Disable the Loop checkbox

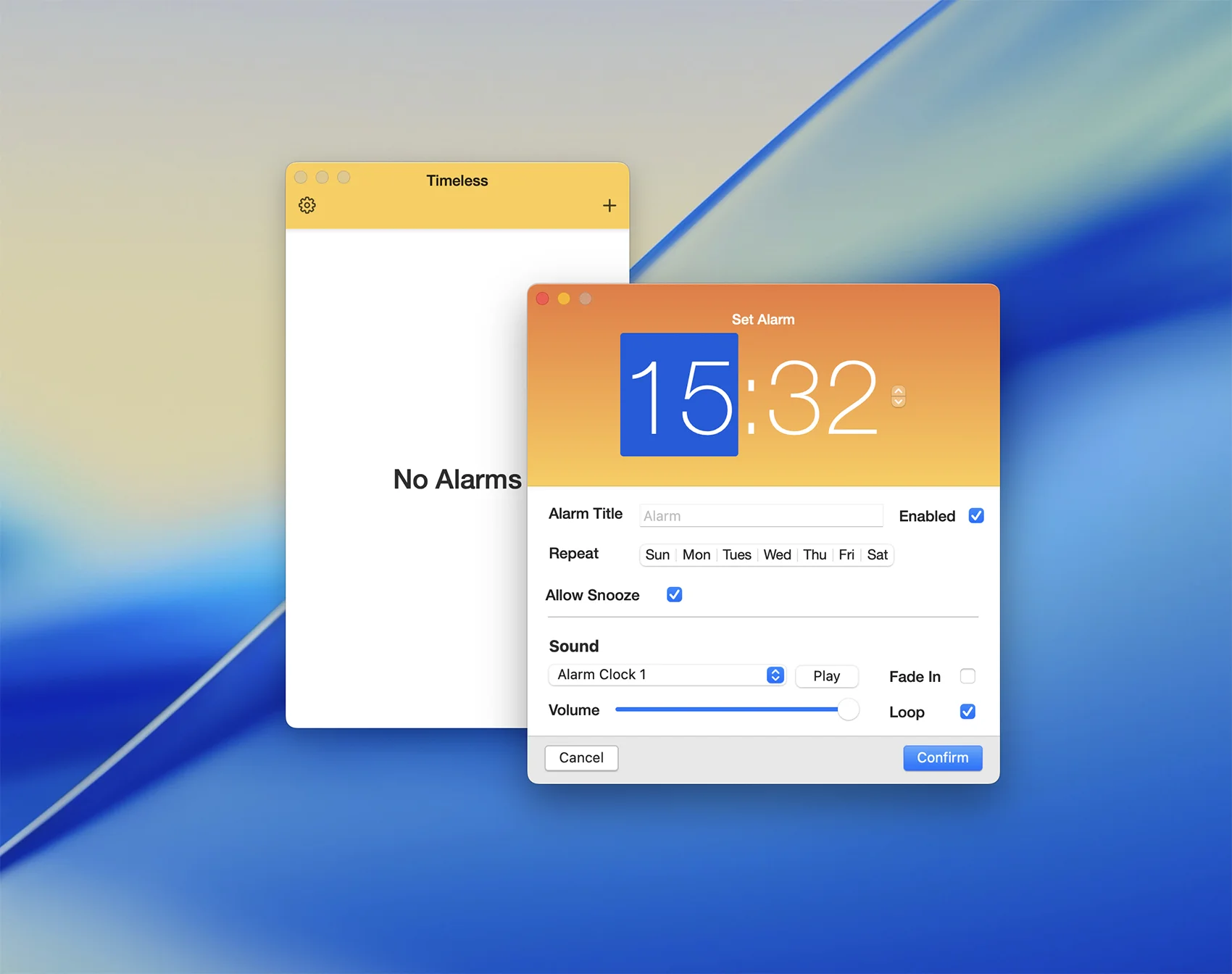tap(967, 712)
